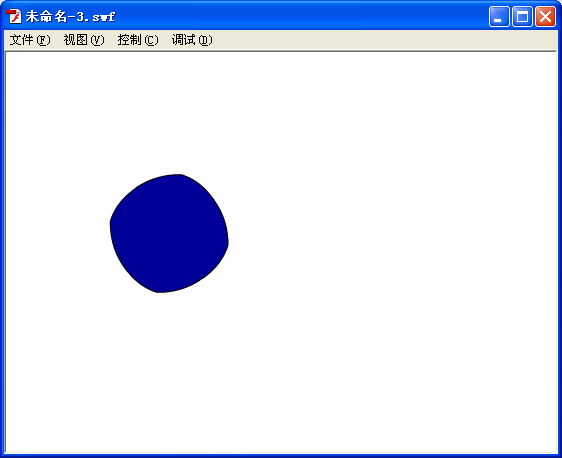Image resolution: width=562 pixels, height=458 pixels.
Task: Click white stage area below the blue shape
Action: (x=168, y=373)
